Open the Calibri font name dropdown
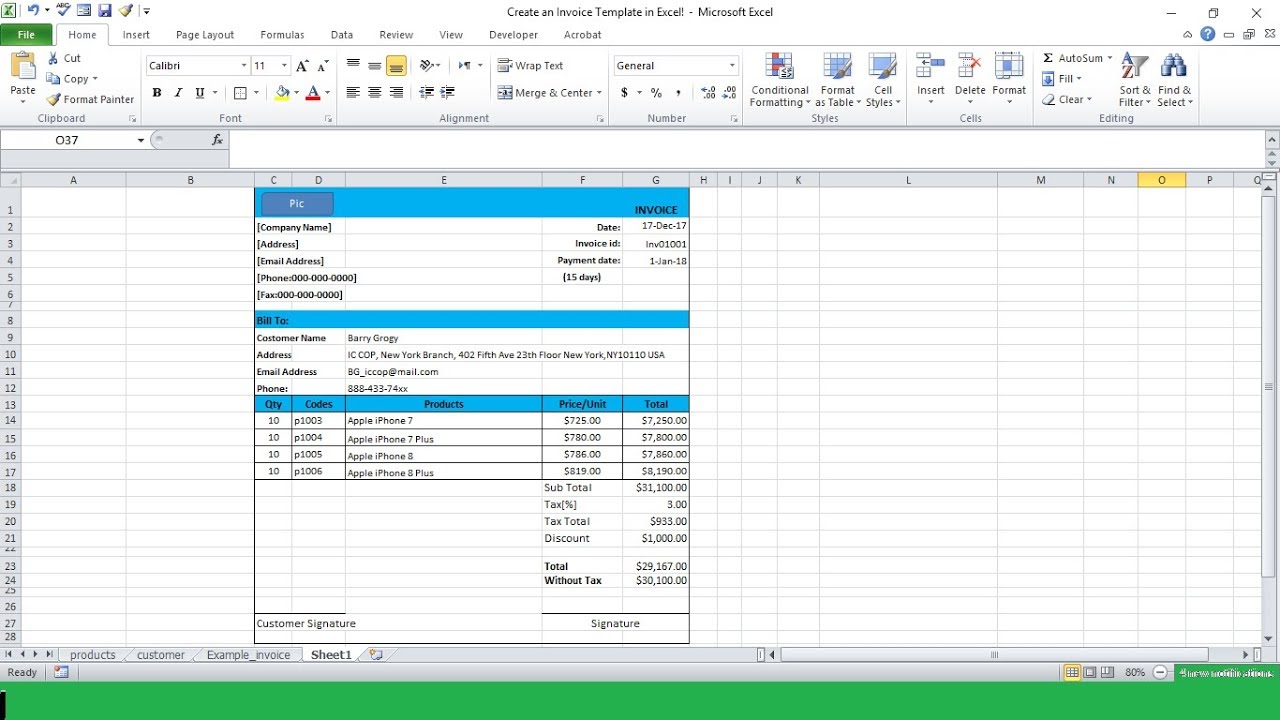1280x720 pixels. click(244, 66)
